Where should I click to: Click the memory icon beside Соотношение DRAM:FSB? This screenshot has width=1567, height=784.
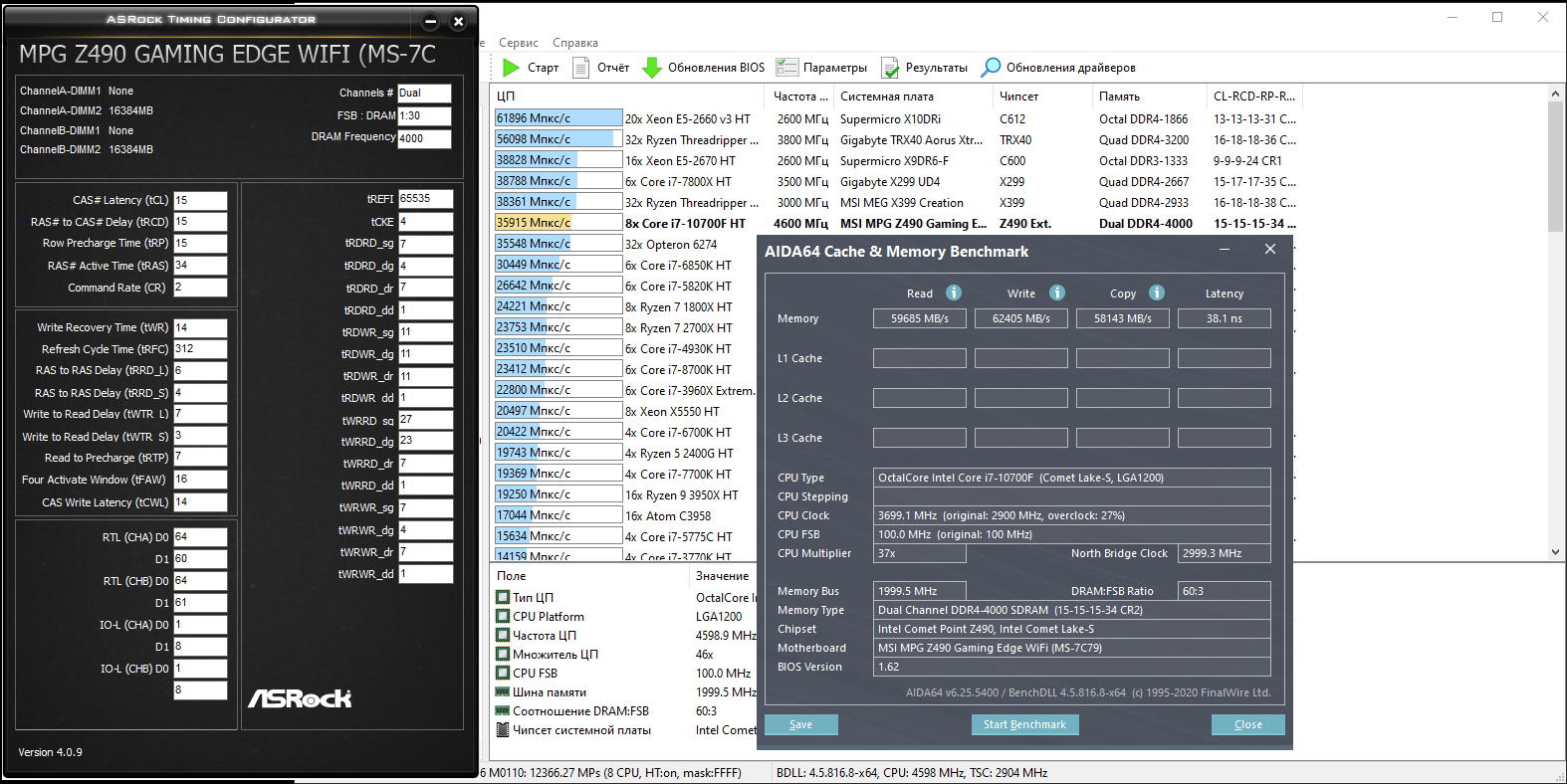pyautogui.click(x=503, y=711)
